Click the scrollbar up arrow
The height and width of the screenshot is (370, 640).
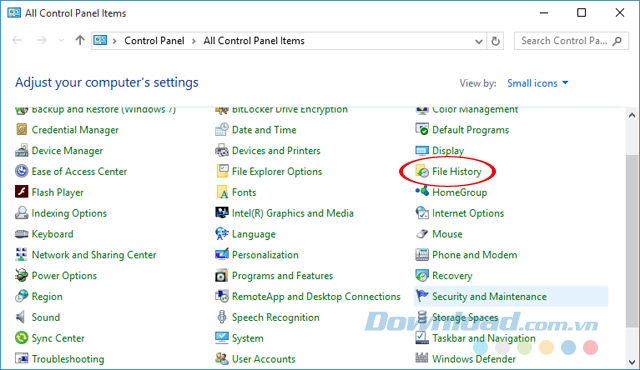[632, 115]
